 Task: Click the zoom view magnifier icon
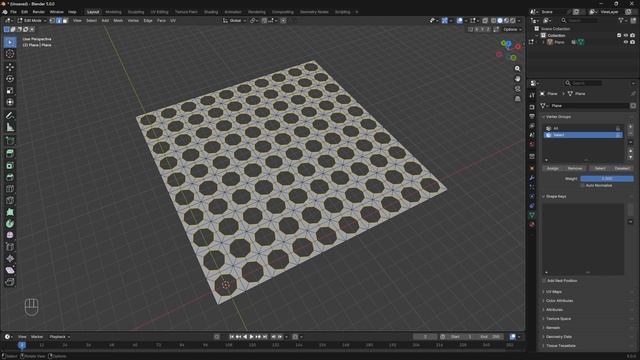click(x=517, y=69)
